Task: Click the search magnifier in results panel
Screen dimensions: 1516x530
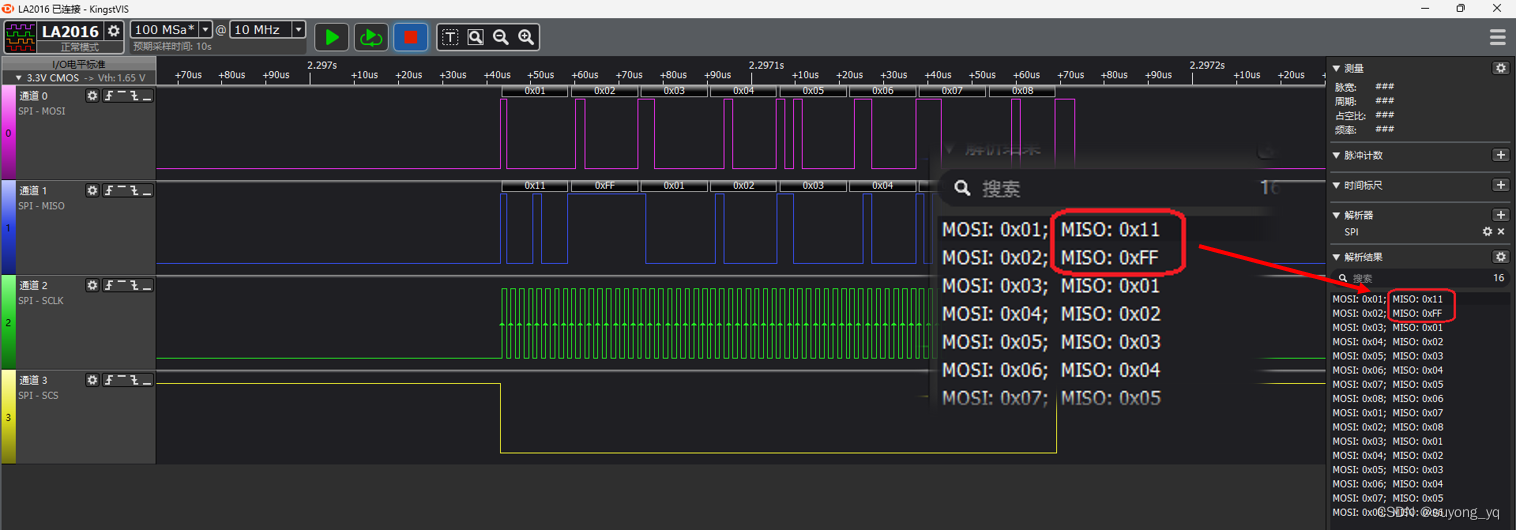Action: pos(1343,279)
